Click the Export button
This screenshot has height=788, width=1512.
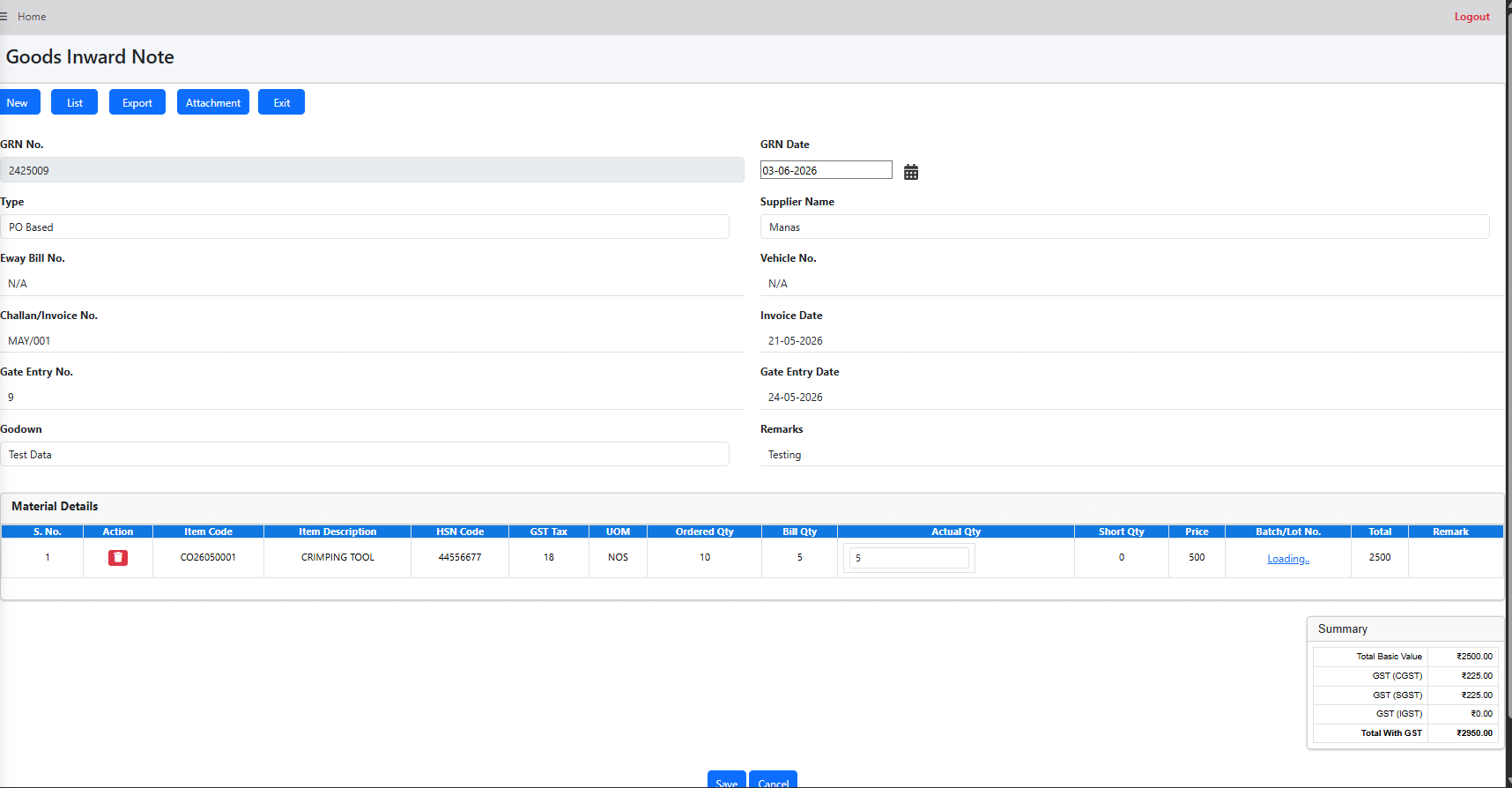point(137,102)
